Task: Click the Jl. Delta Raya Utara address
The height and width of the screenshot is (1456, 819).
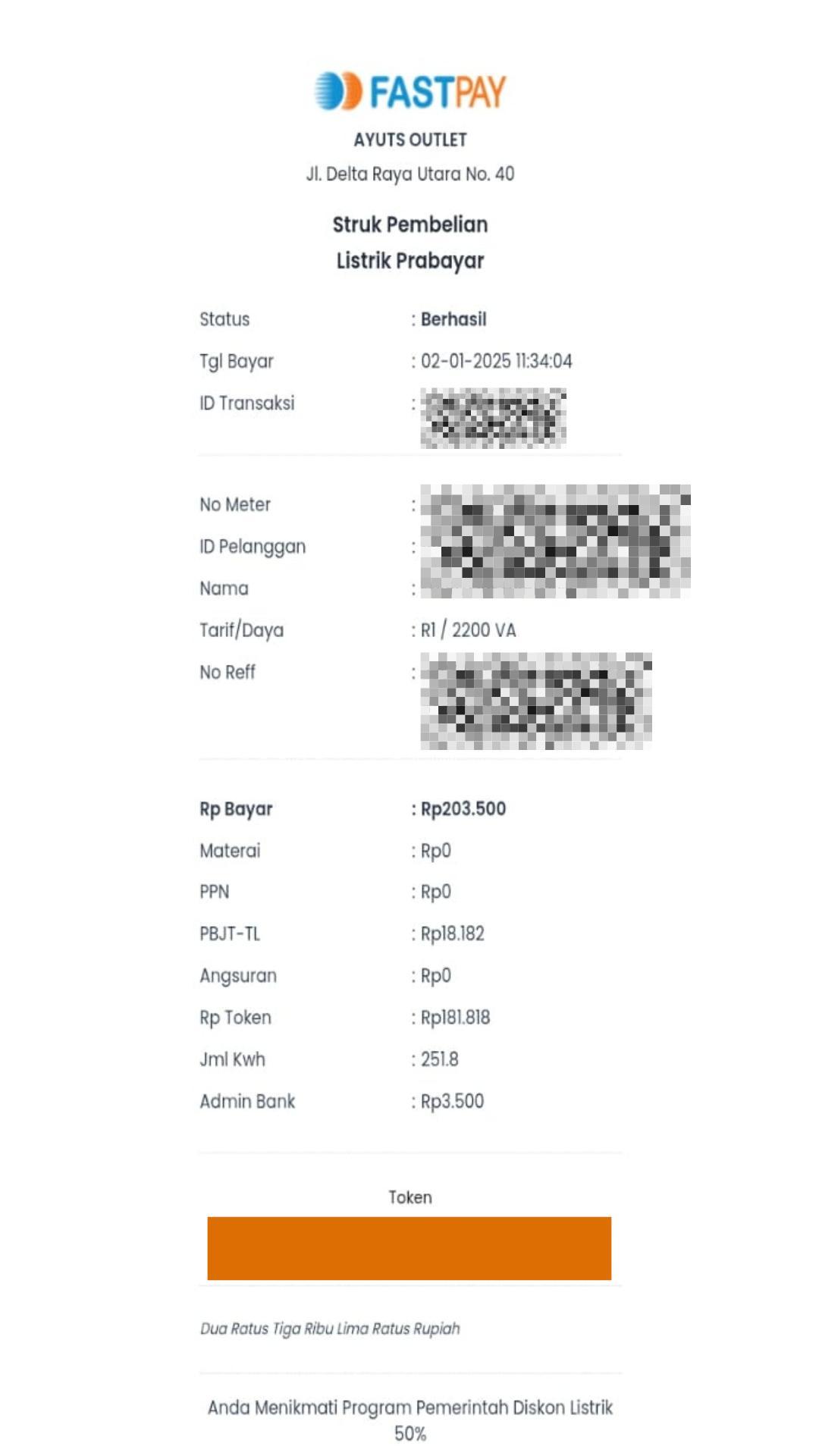Action: coord(410,174)
